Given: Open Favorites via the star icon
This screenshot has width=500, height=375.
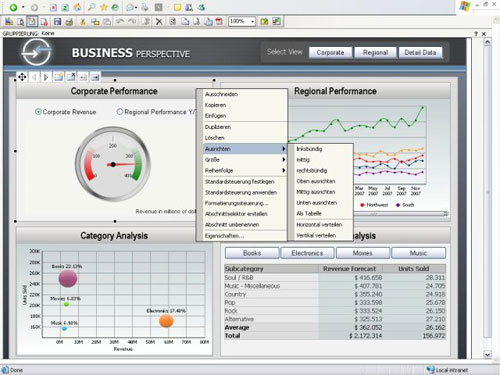Looking at the screenshot, I should [x=104, y=7].
